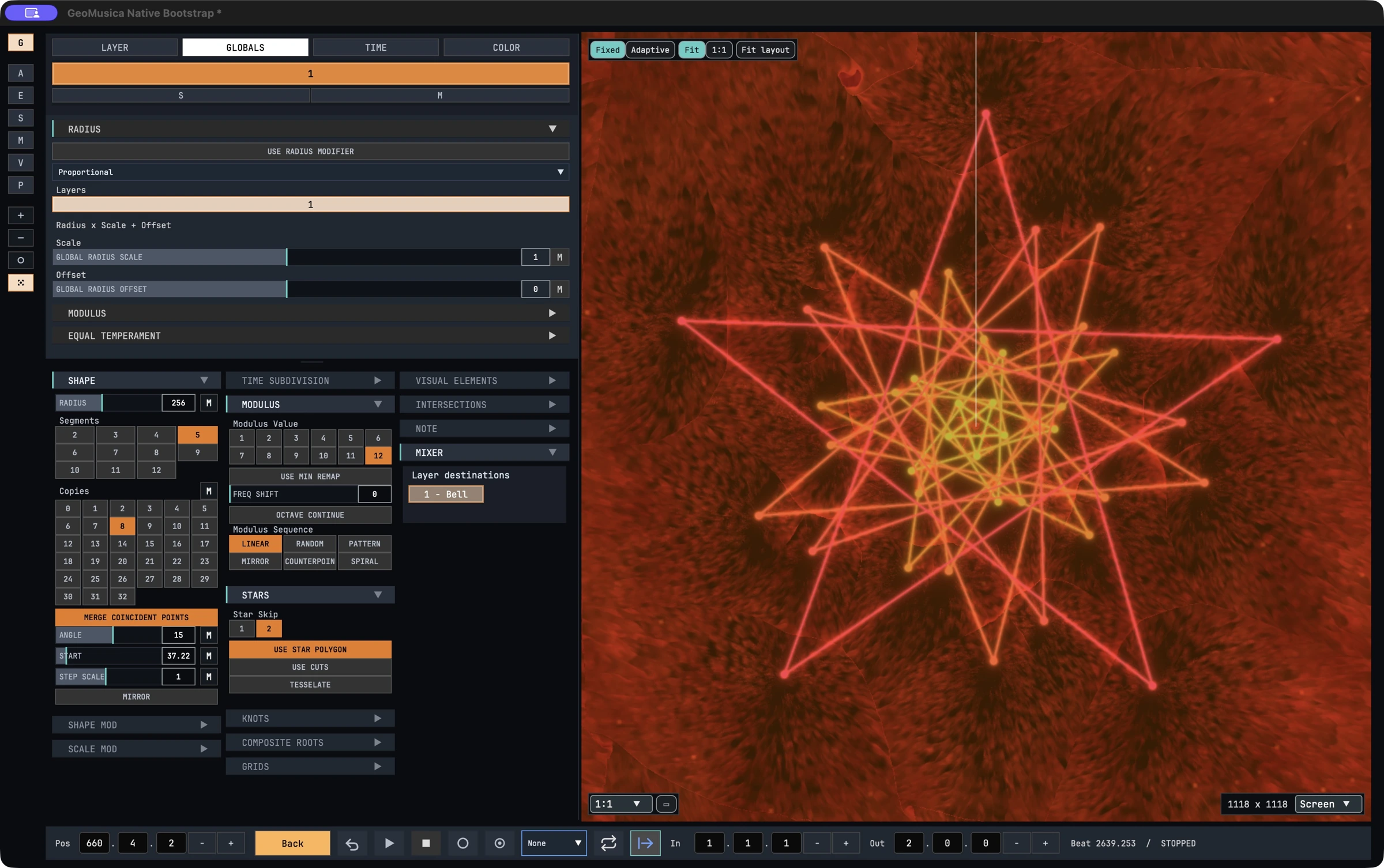The width and height of the screenshot is (1384, 868).
Task: Toggle Octave Continue
Action: point(310,515)
